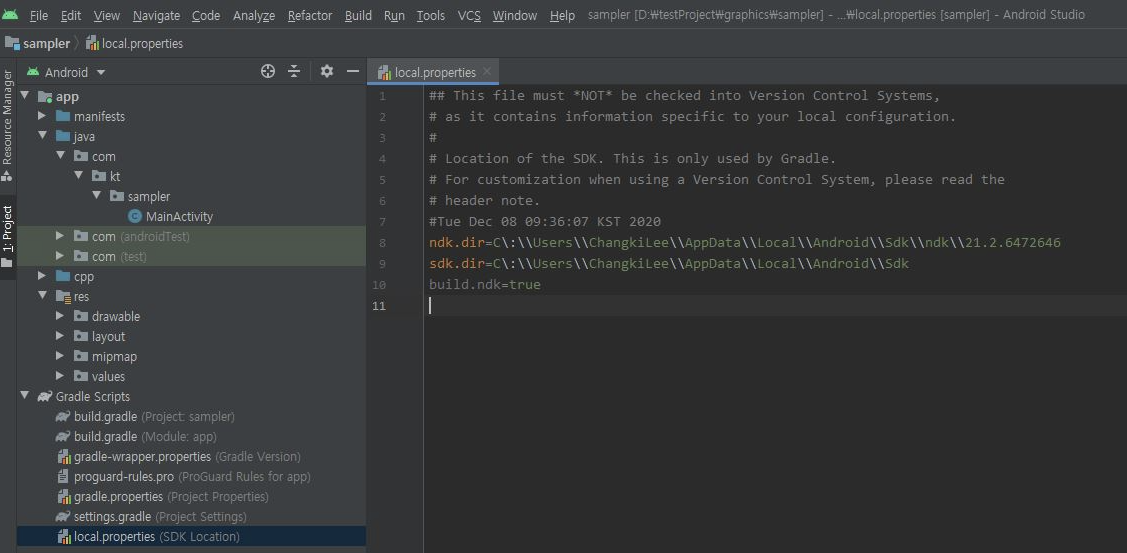Click line number 7 in gutter
The width and height of the screenshot is (1127, 553).
(x=382, y=222)
